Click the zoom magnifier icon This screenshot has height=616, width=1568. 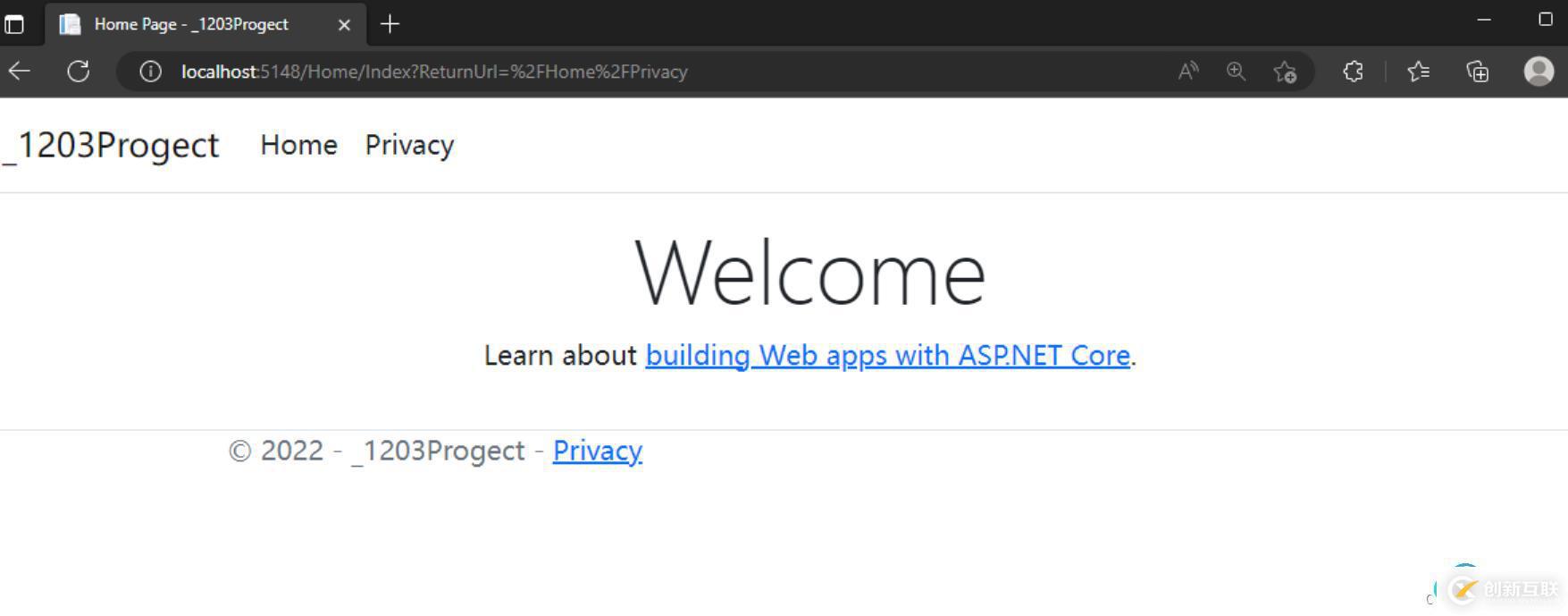tap(1236, 72)
